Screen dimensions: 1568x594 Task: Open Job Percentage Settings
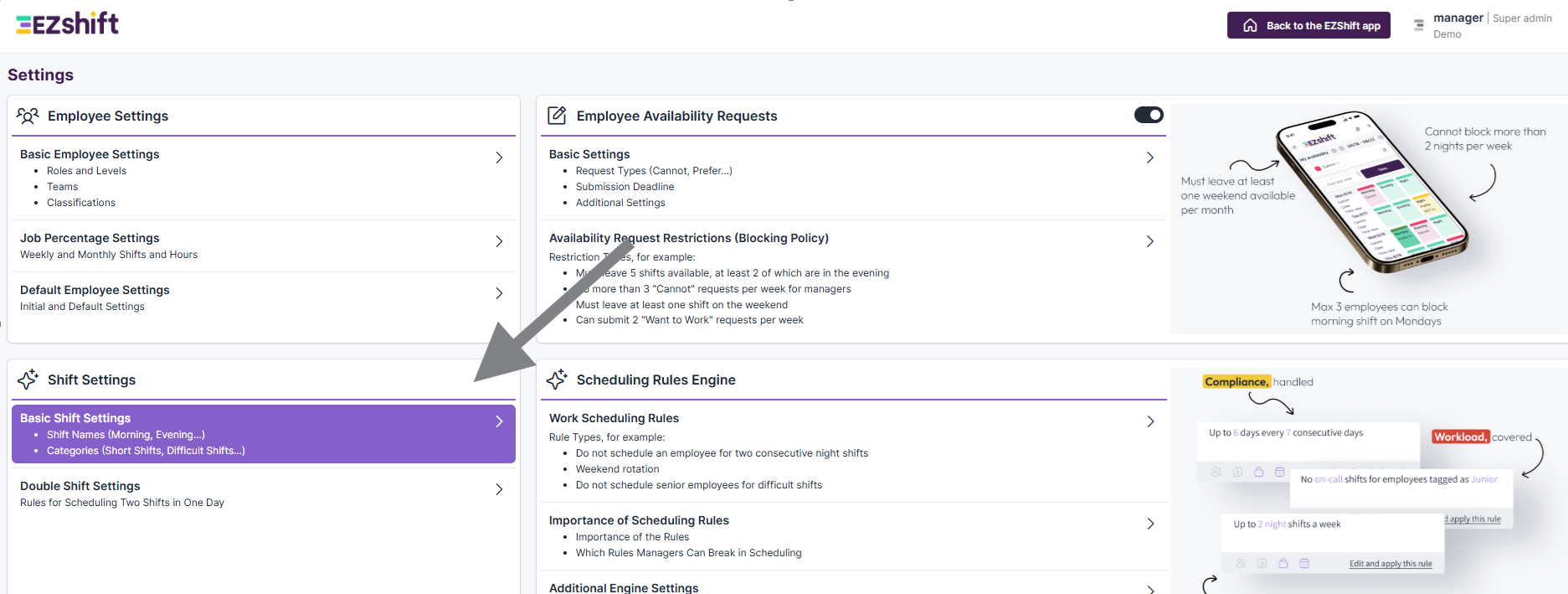point(264,245)
